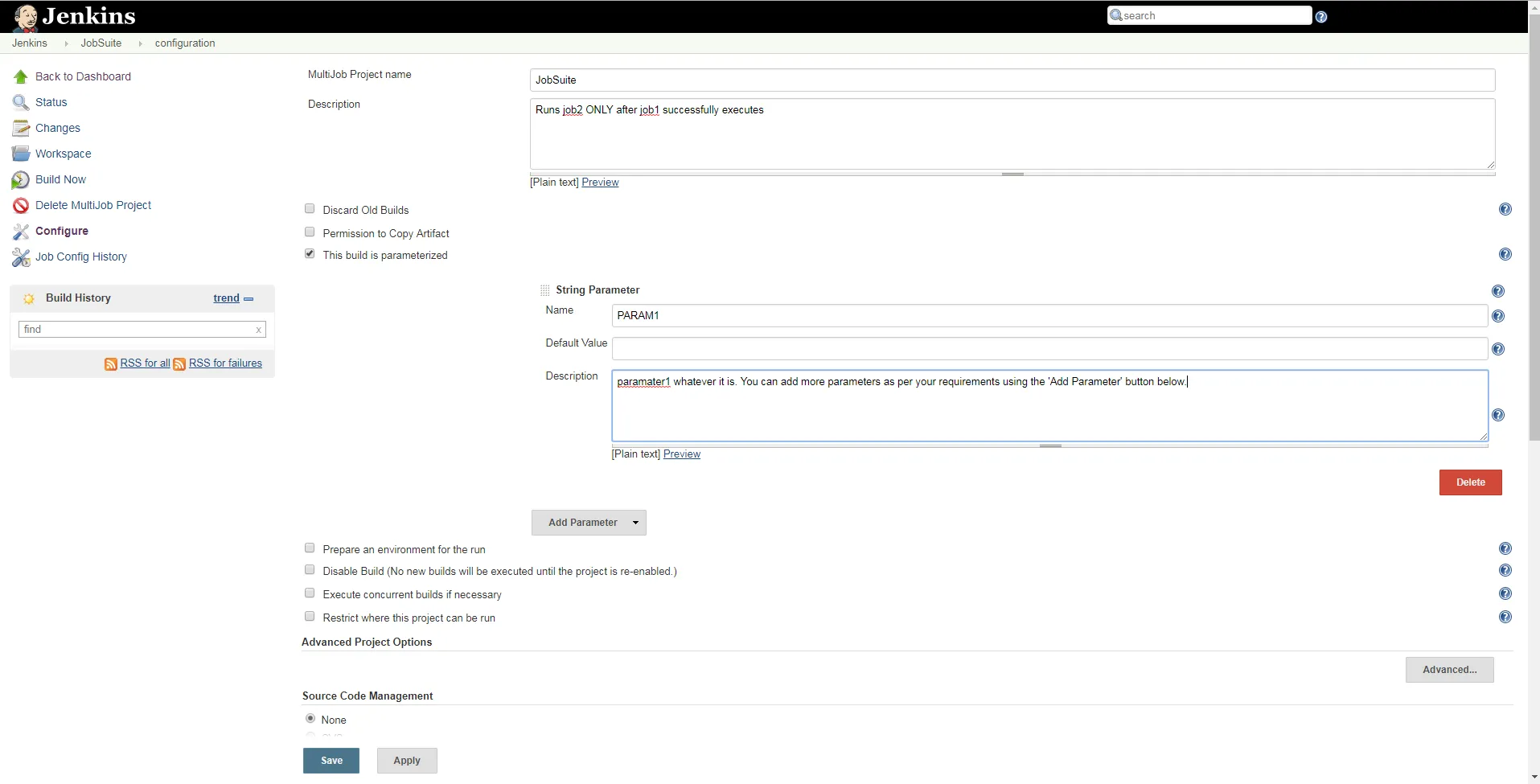The image size is (1540, 784).
Task: Click the parameter Description resize bar
Action: click(1050, 445)
